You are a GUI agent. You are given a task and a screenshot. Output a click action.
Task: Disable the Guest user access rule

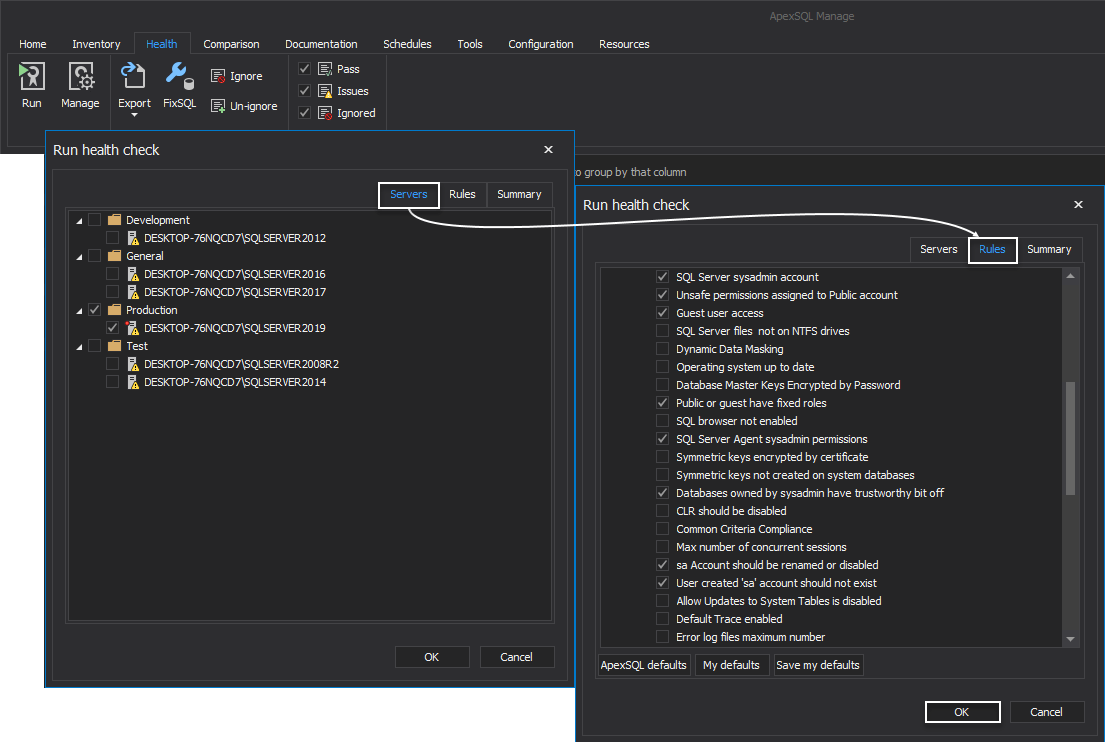pyautogui.click(x=661, y=313)
